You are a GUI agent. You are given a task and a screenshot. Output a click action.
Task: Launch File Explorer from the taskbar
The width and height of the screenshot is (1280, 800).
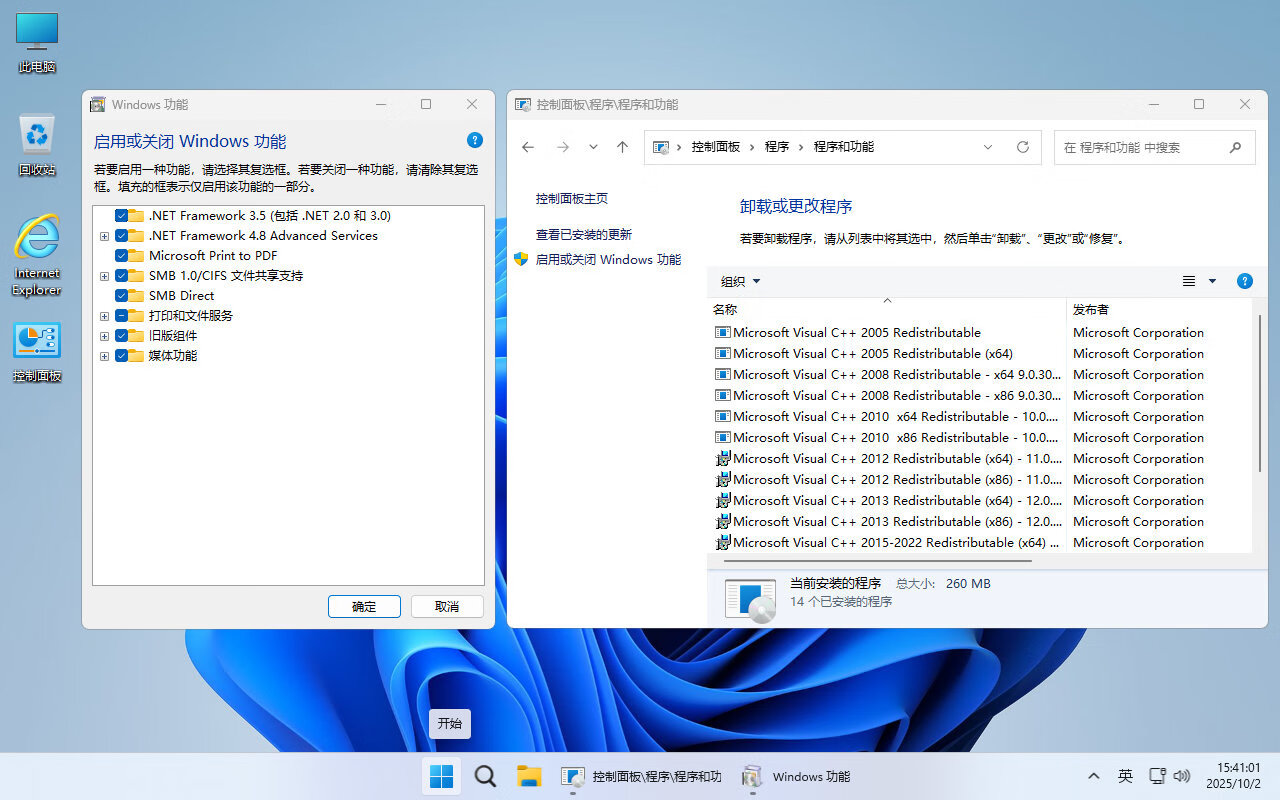[529, 776]
